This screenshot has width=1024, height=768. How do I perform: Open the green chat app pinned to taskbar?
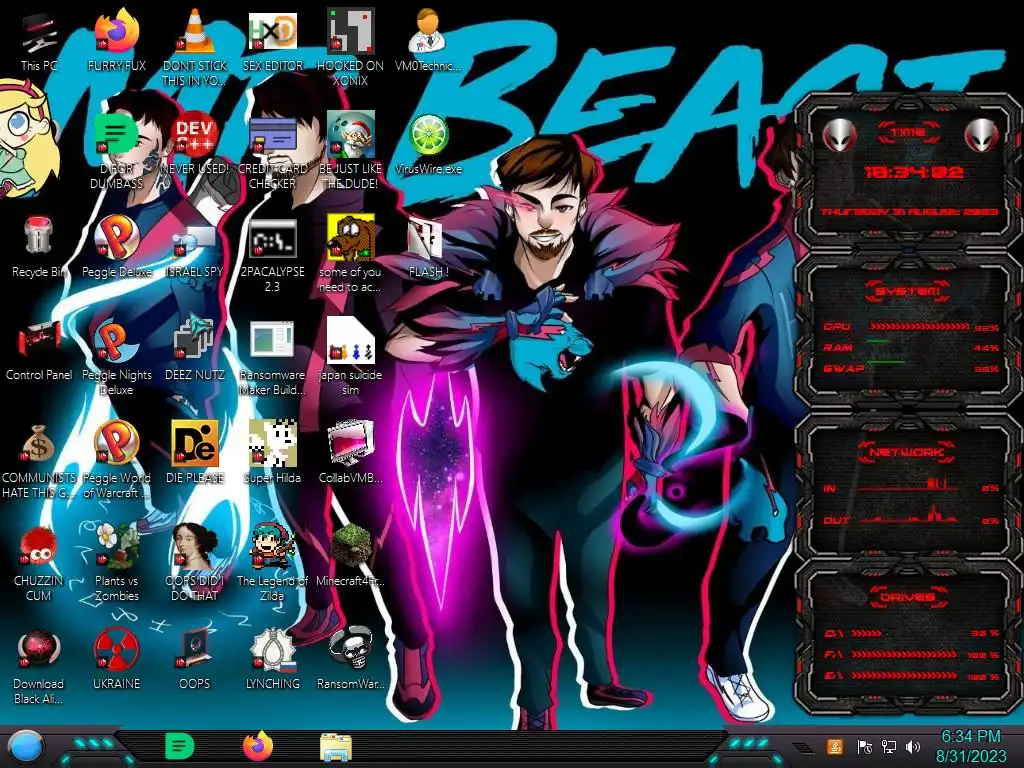[180, 746]
